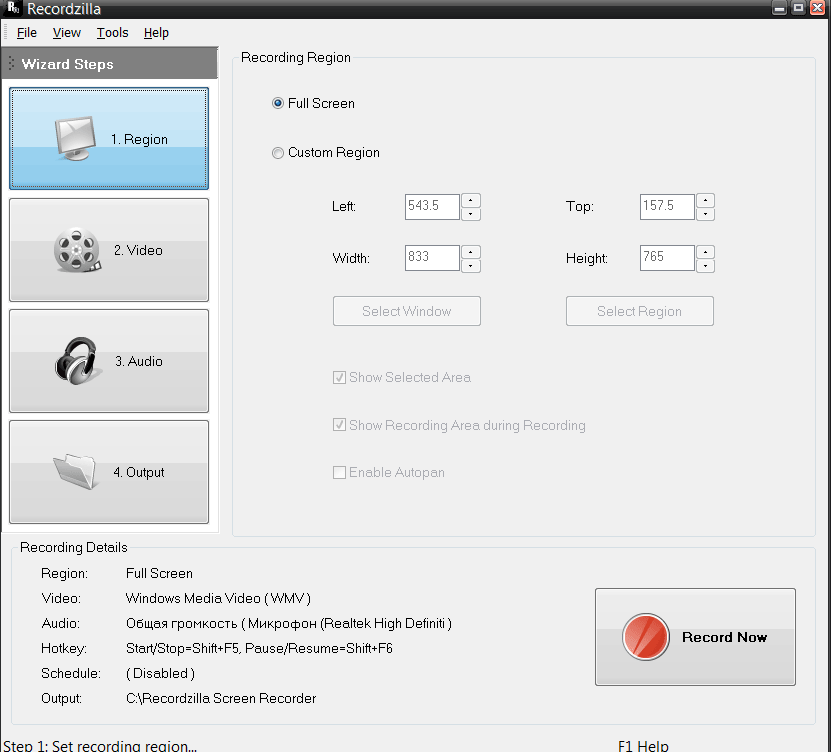This screenshot has width=831, height=752.
Task: Minimize the Recordzilla window
Action: coord(779,8)
